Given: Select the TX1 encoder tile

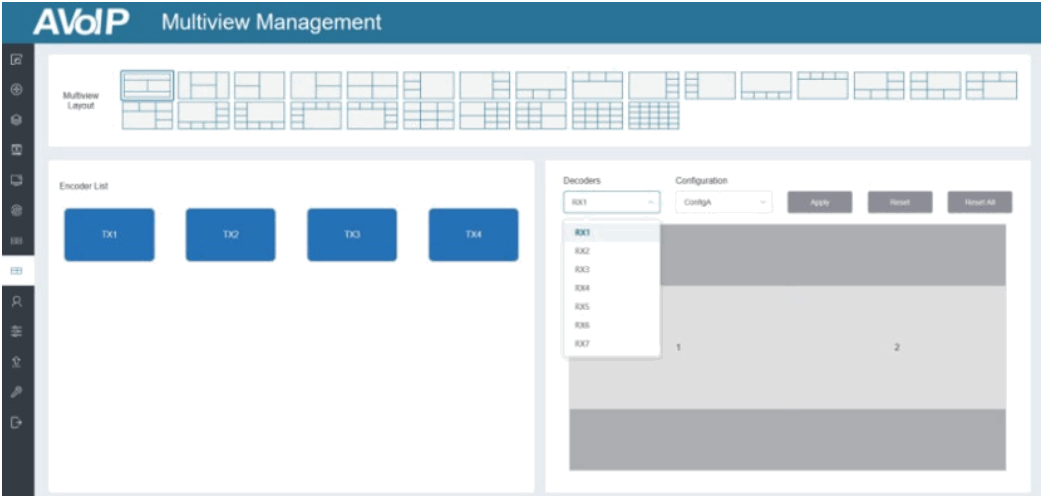Looking at the screenshot, I should (x=109, y=235).
